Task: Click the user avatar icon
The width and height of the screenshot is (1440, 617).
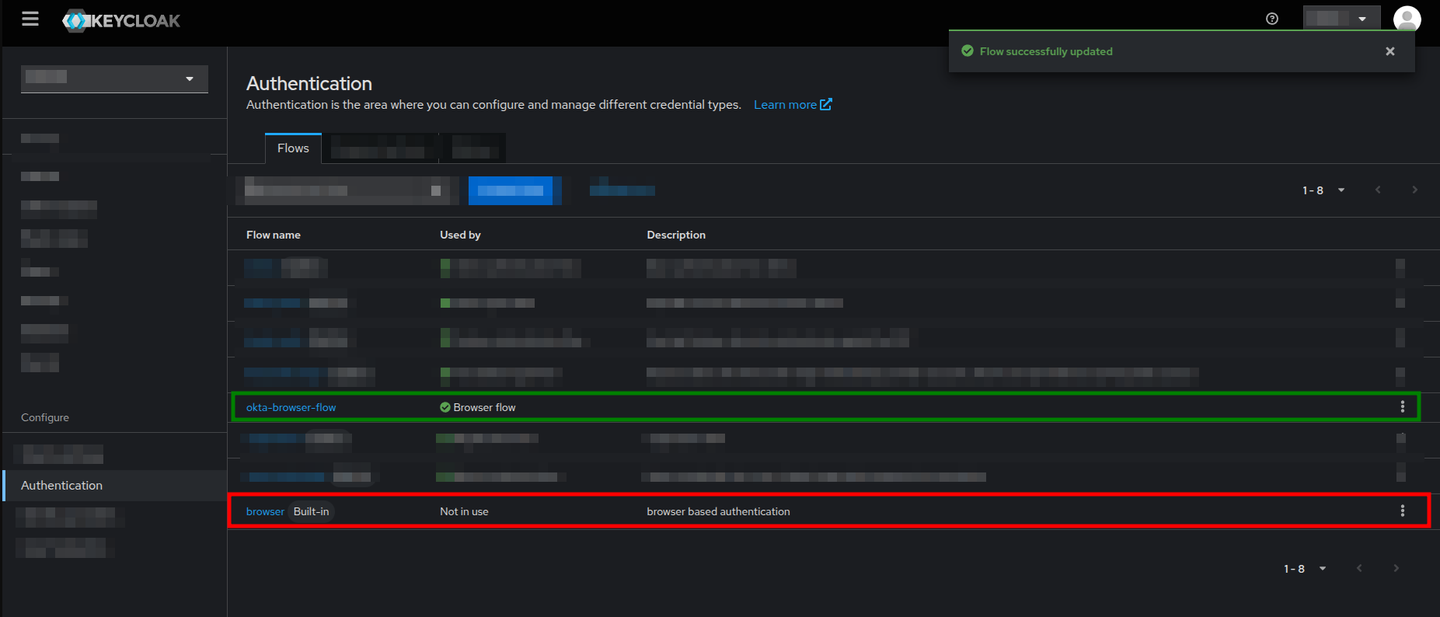Action: pyautogui.click(x=1407, y=18)
